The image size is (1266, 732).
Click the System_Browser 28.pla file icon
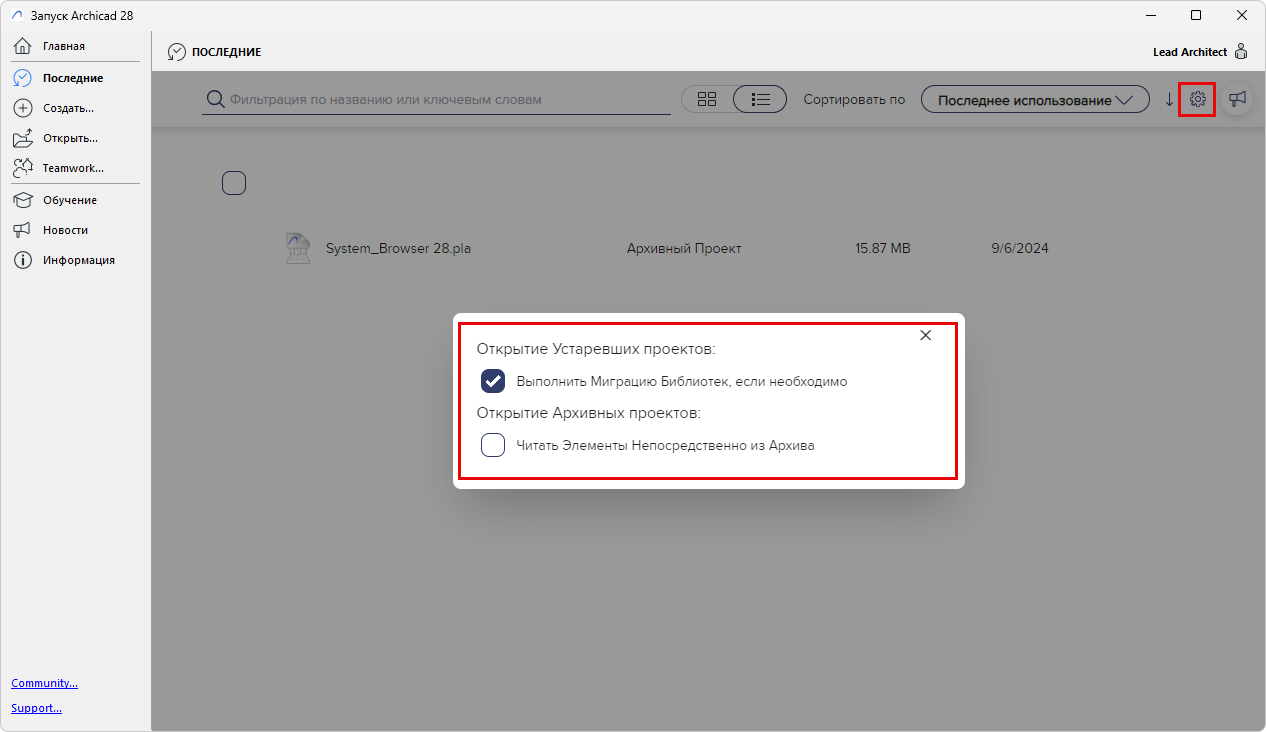click(297, 248)
